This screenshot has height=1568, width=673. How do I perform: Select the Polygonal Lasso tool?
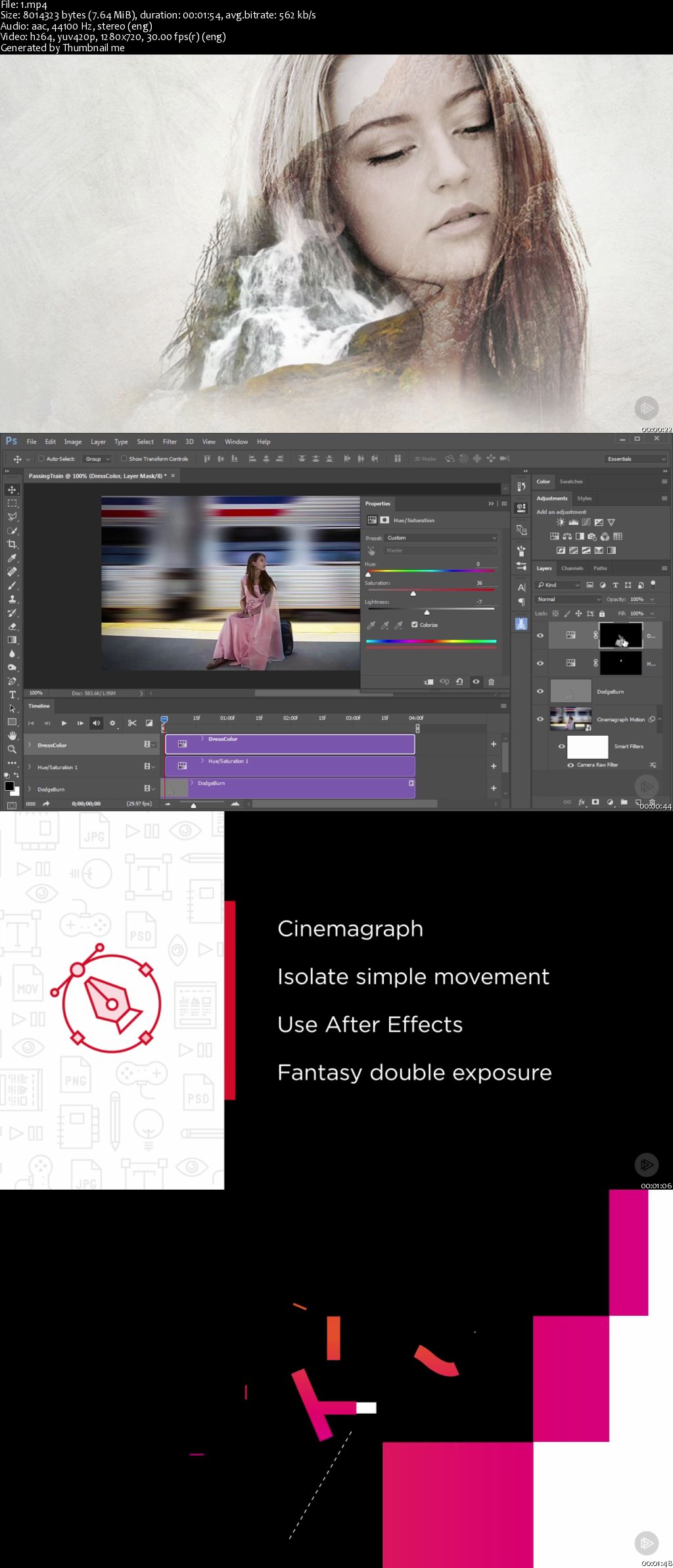coord(12,517)
